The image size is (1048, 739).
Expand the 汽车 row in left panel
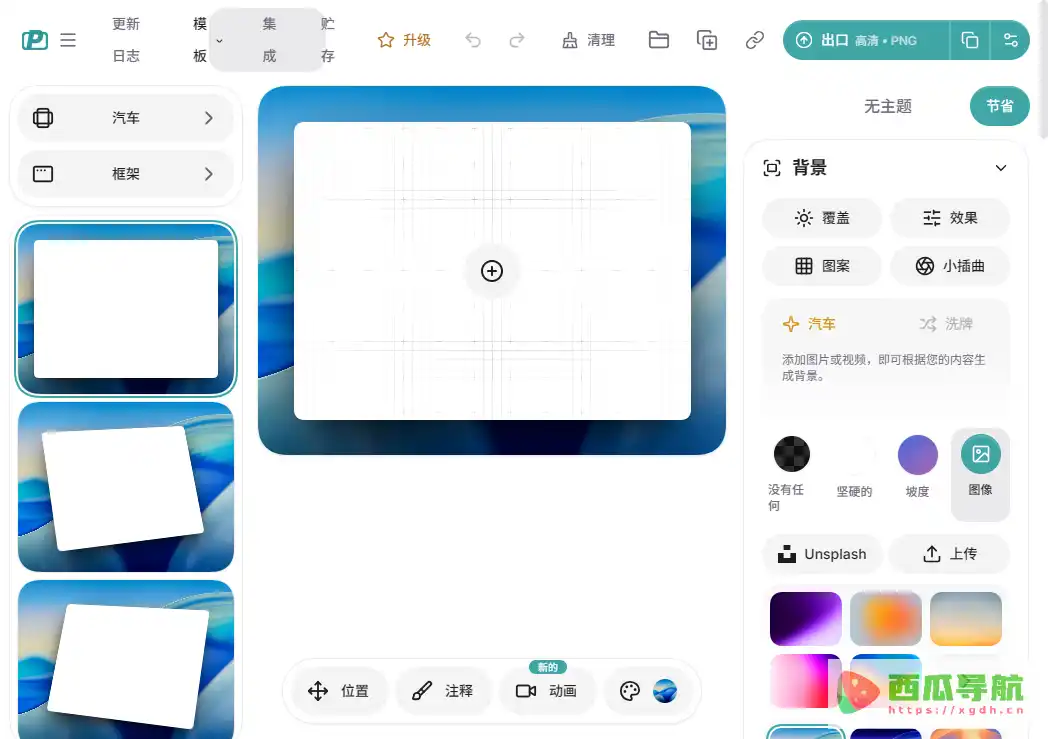(x=126, y=118)
